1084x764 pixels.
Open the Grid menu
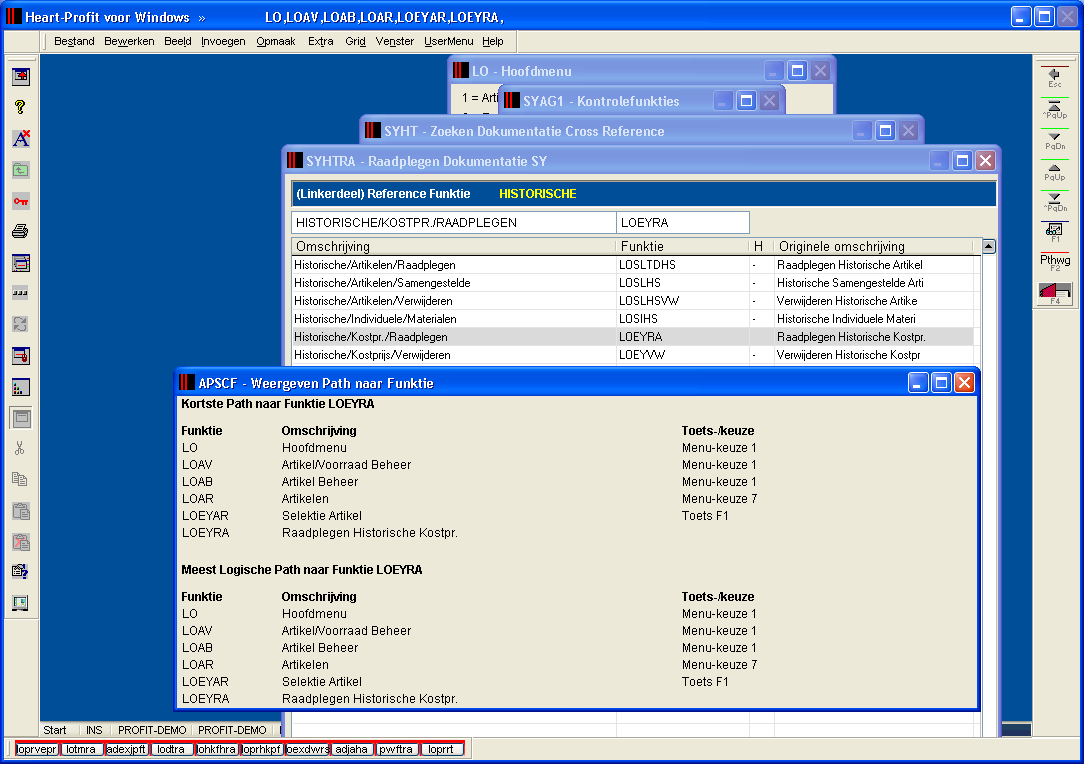355,41
